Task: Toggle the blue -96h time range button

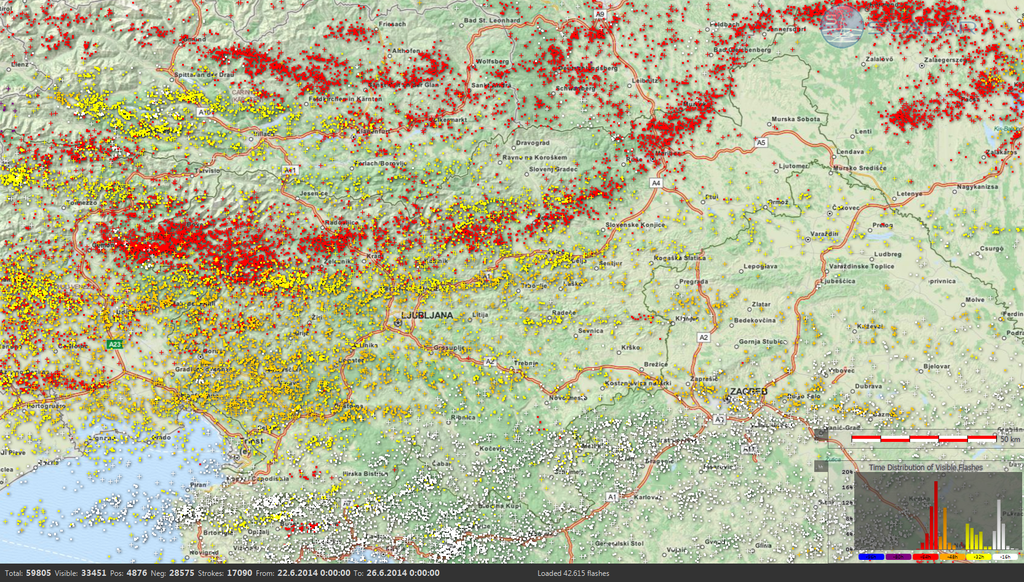Action: click(x=871, y=557)
